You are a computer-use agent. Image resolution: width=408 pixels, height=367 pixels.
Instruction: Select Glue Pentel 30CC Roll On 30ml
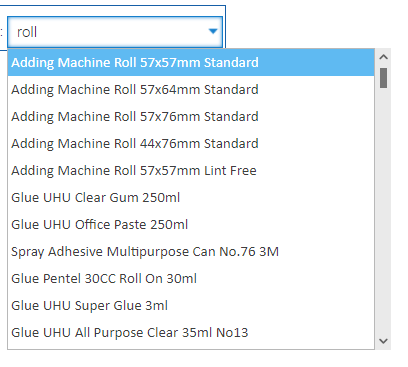click(x=191, y=278)
